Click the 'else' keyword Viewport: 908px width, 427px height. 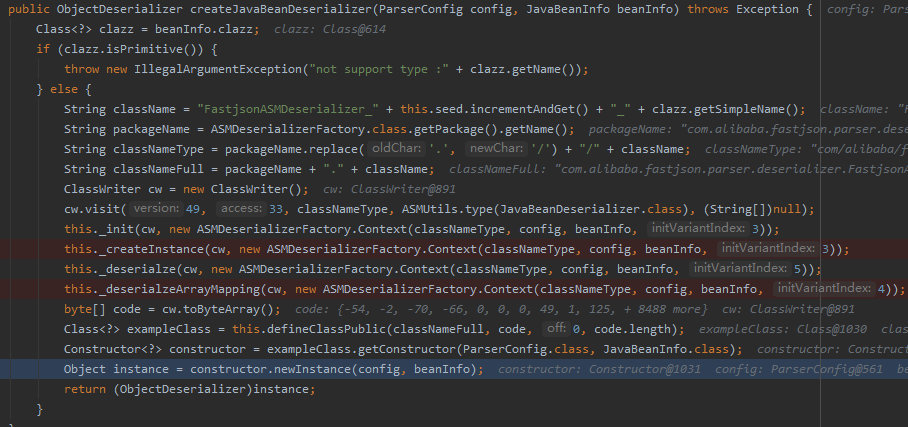point(64,90)
